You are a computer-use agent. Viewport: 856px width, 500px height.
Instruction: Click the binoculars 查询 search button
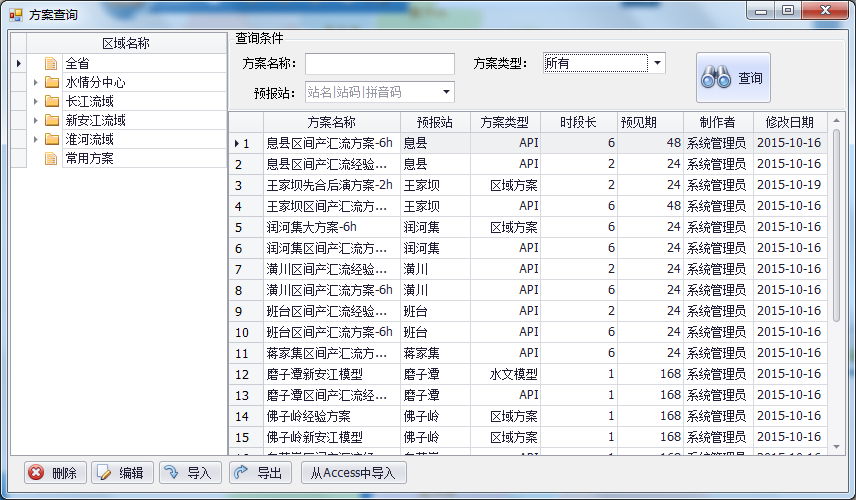point(733,78)
